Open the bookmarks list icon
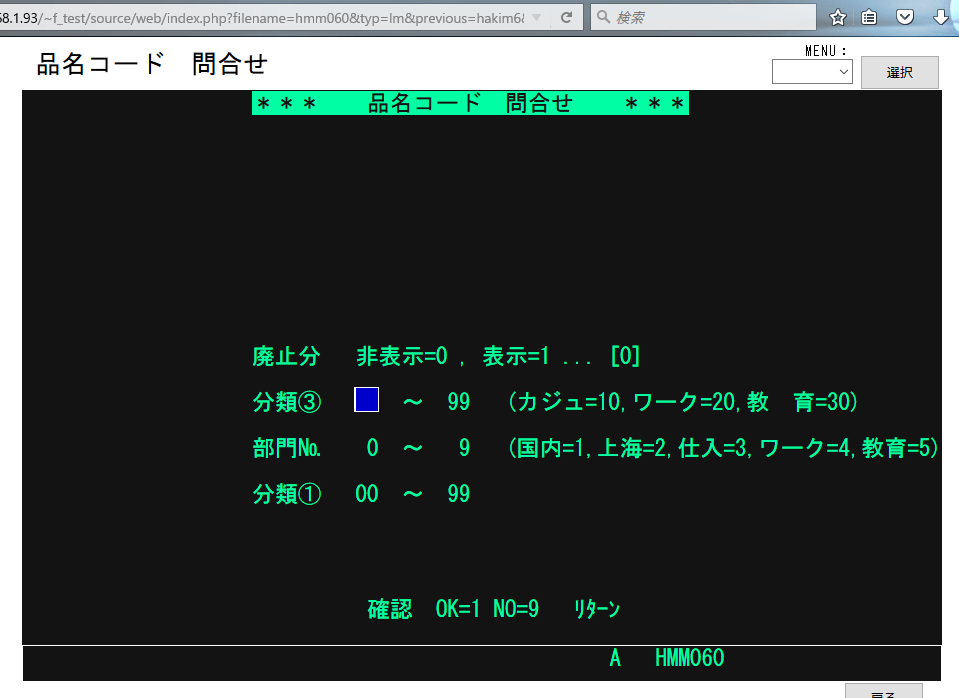Viewport: 959px width, 698px height. coord(870,18)
